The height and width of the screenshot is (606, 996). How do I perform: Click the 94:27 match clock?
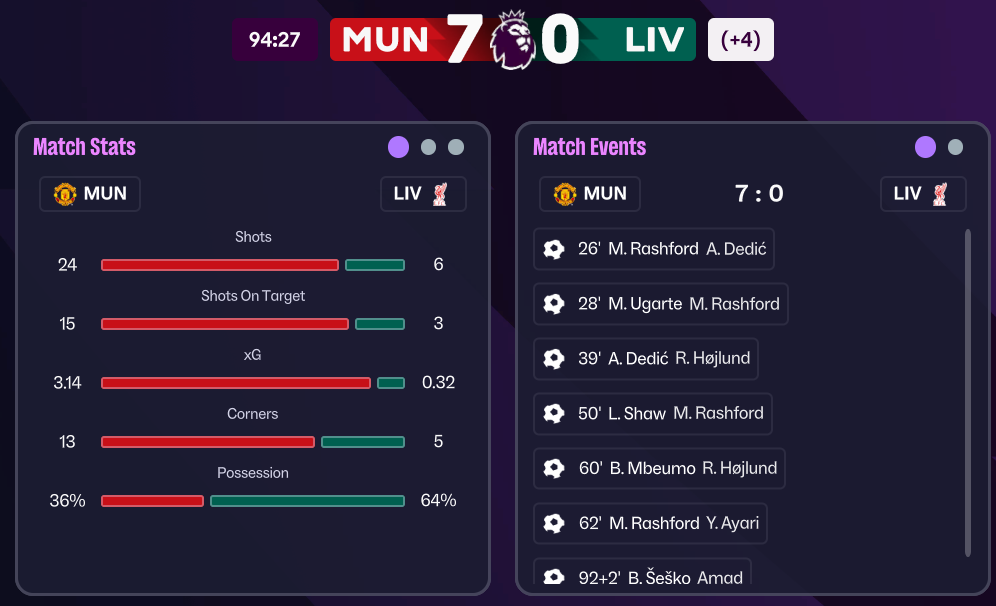coord(275,40)
